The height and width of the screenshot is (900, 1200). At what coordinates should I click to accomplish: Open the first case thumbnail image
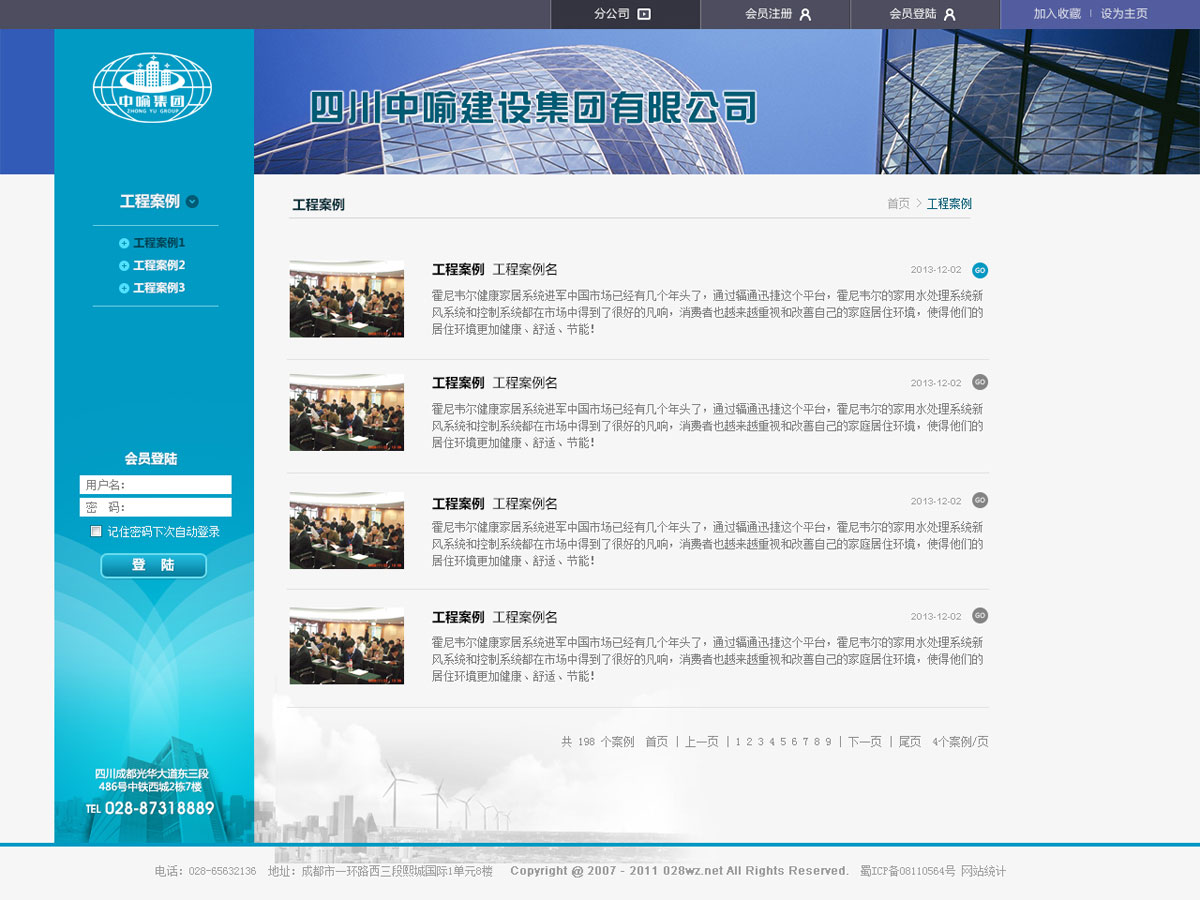tap(347, 299)
